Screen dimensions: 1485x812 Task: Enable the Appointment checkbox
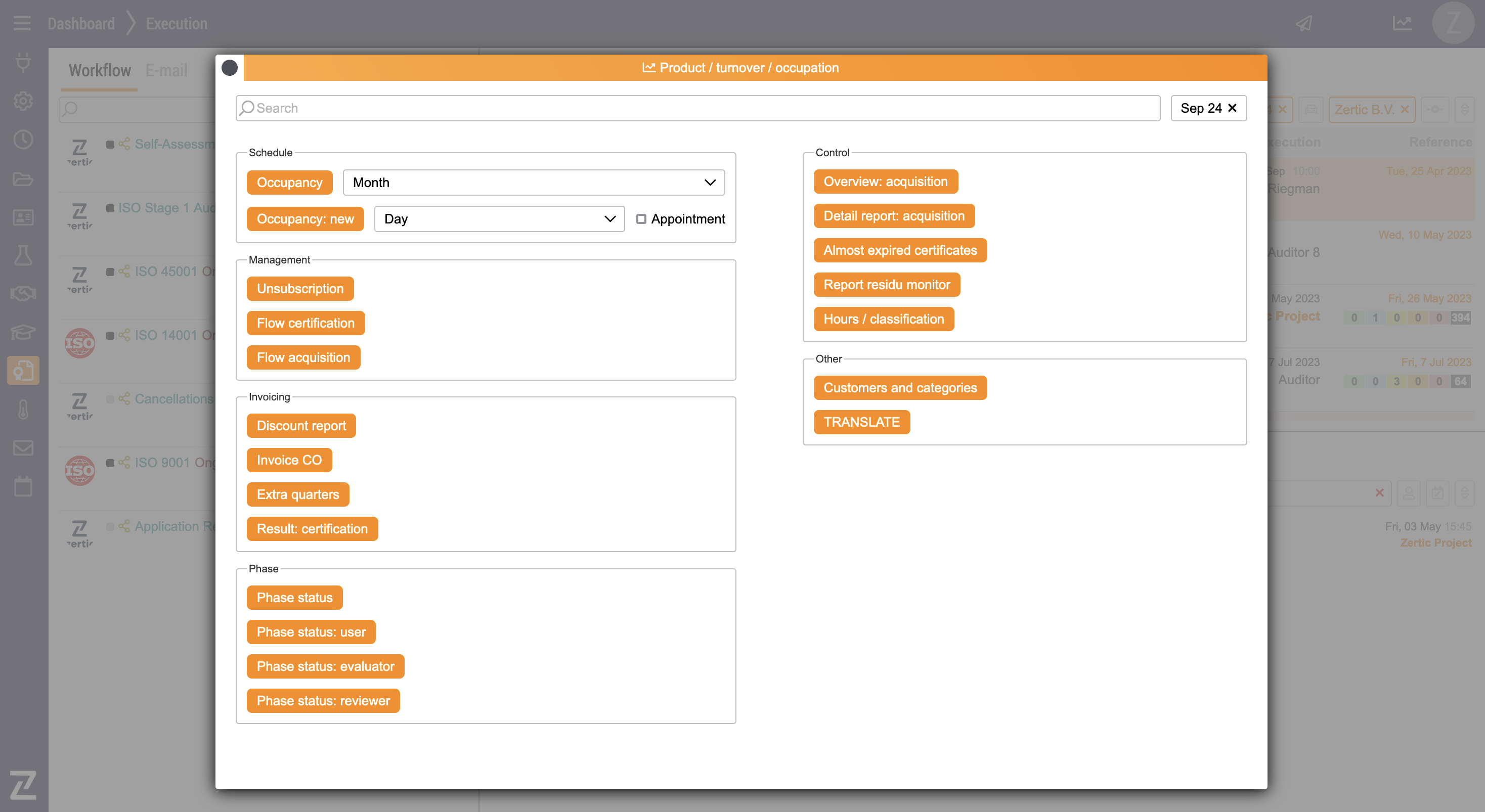click(x=641, y=219)
